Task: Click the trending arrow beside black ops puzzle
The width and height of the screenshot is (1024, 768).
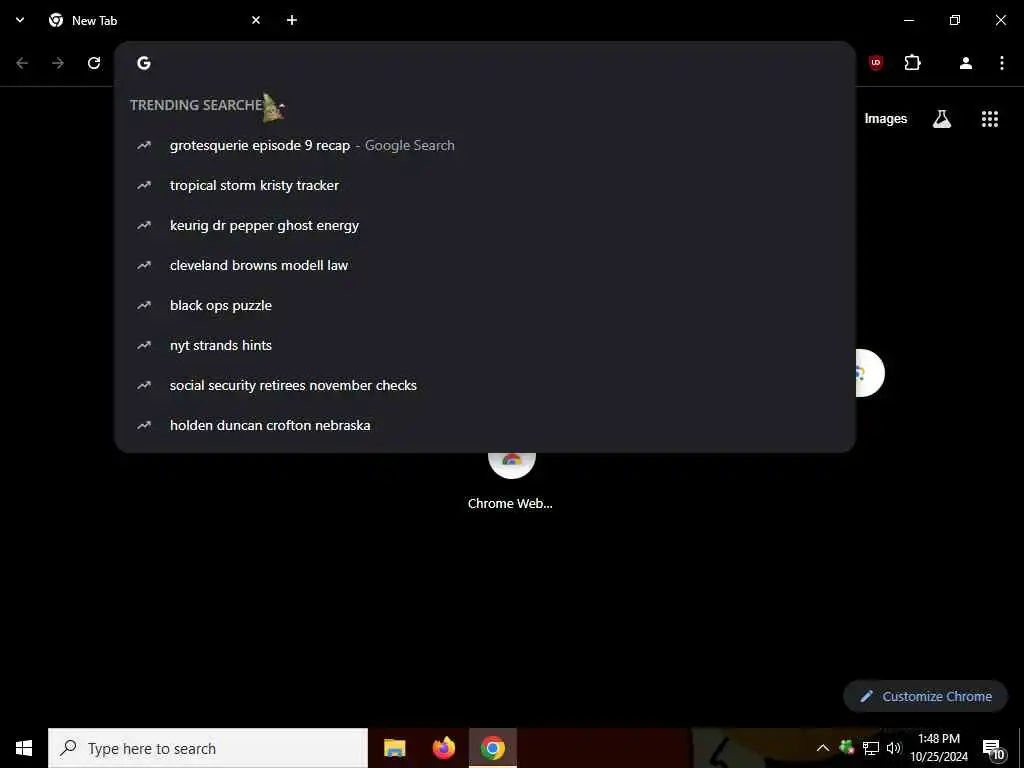Action: tap(144, 306)
